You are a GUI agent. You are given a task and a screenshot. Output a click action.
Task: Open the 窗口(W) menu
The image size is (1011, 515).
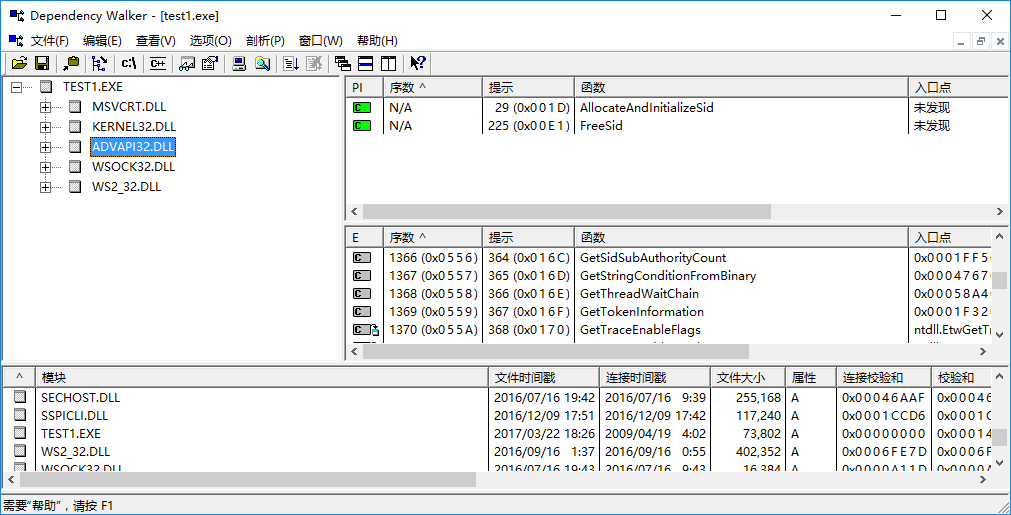coord(320,41)
